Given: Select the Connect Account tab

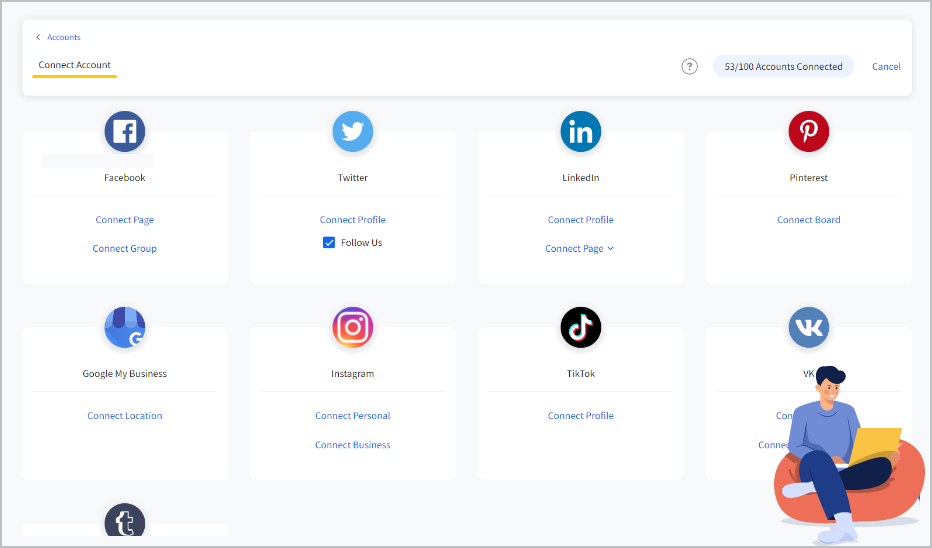Looking at the screenshot, I should point(74,65).
